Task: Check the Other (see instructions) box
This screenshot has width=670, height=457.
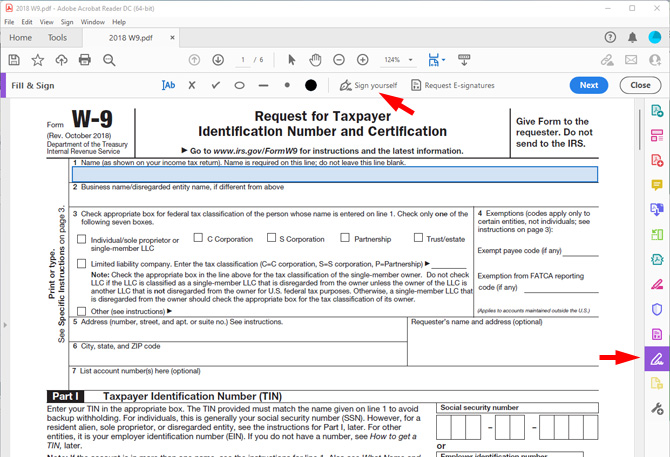Action: (x=82, y=311)
